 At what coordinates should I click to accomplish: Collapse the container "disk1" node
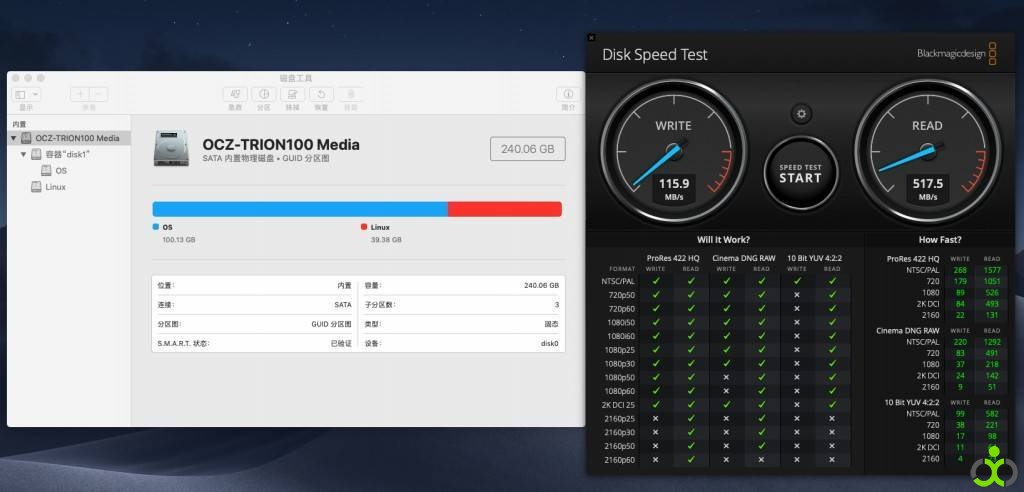pyautogui.click(x=24, y=154)
